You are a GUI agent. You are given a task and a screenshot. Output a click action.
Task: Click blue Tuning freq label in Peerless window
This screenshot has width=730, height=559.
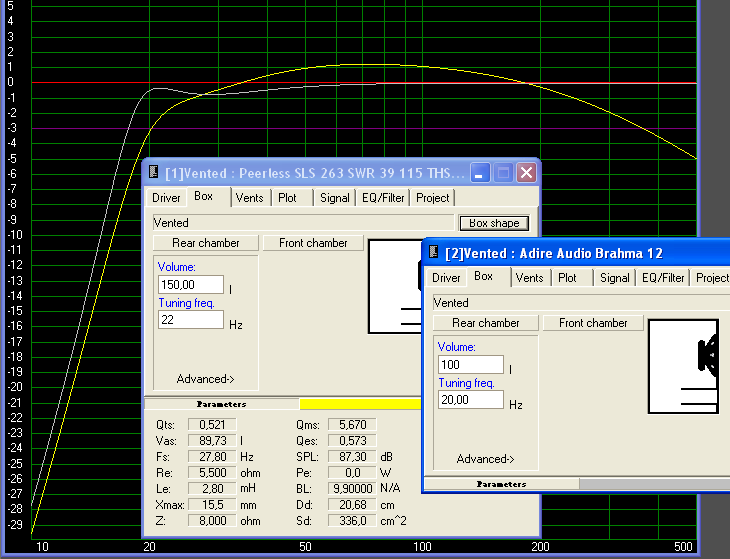[186, 303]
